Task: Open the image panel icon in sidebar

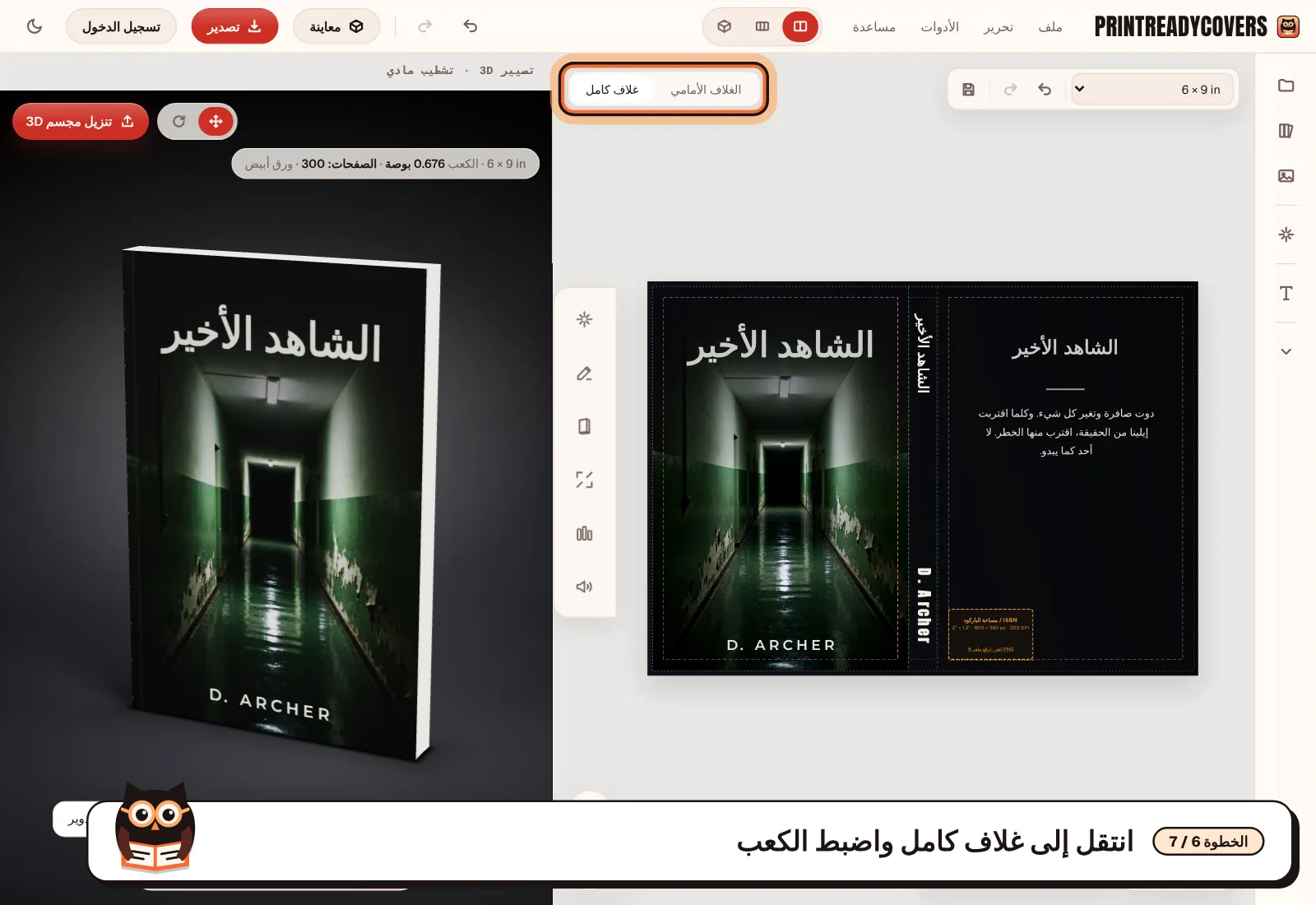Action: [1286, 176]
